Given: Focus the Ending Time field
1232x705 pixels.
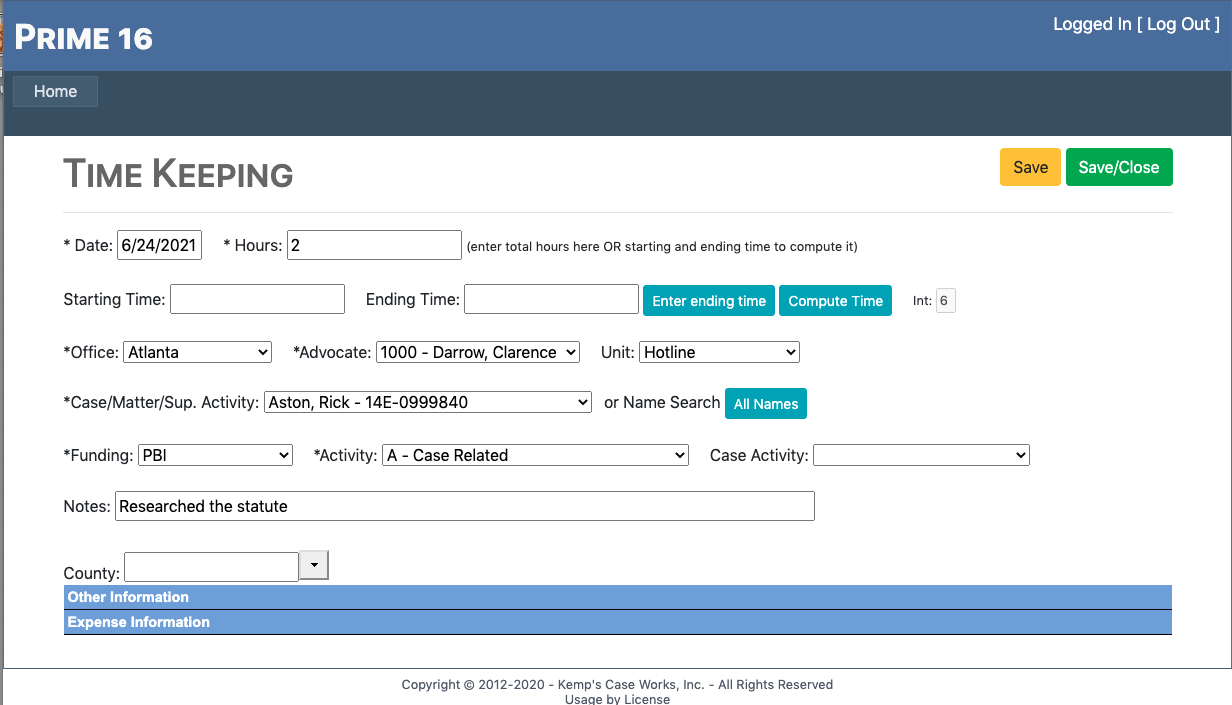Looking at the screenshot, I should coord(551,299).
